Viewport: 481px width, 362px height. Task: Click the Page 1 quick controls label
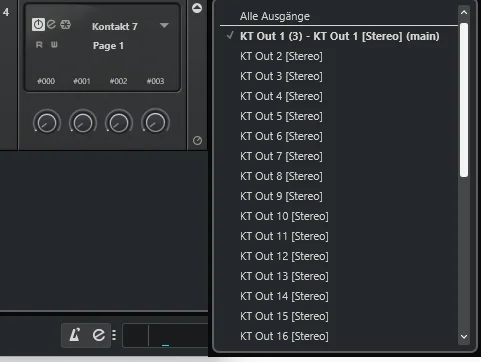click(108, 46)
